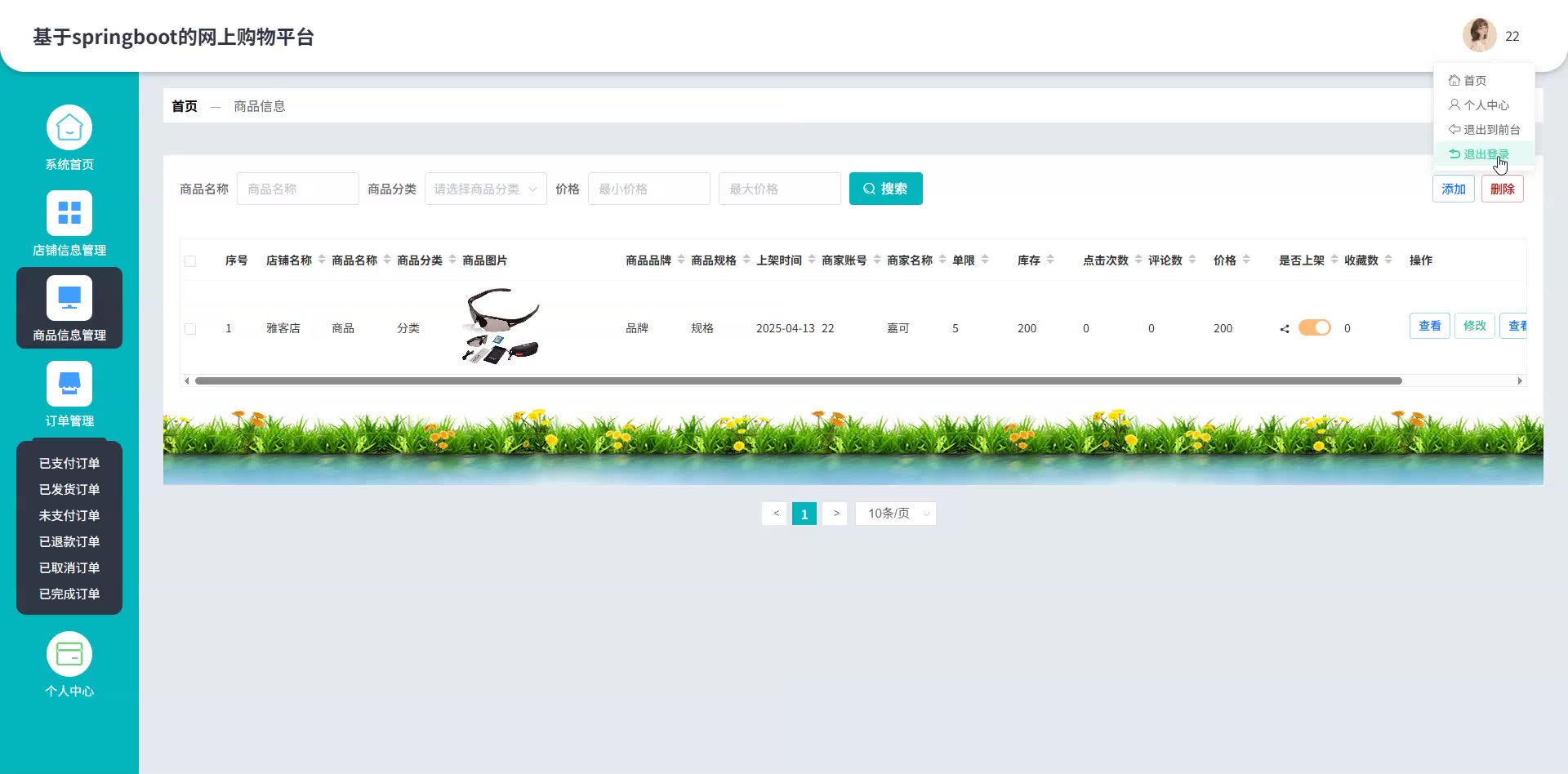Click the table scrollbar left arrow
The height and width of the screenshot is (774, 1568).
pyautogui.click(x=187, y=380)
